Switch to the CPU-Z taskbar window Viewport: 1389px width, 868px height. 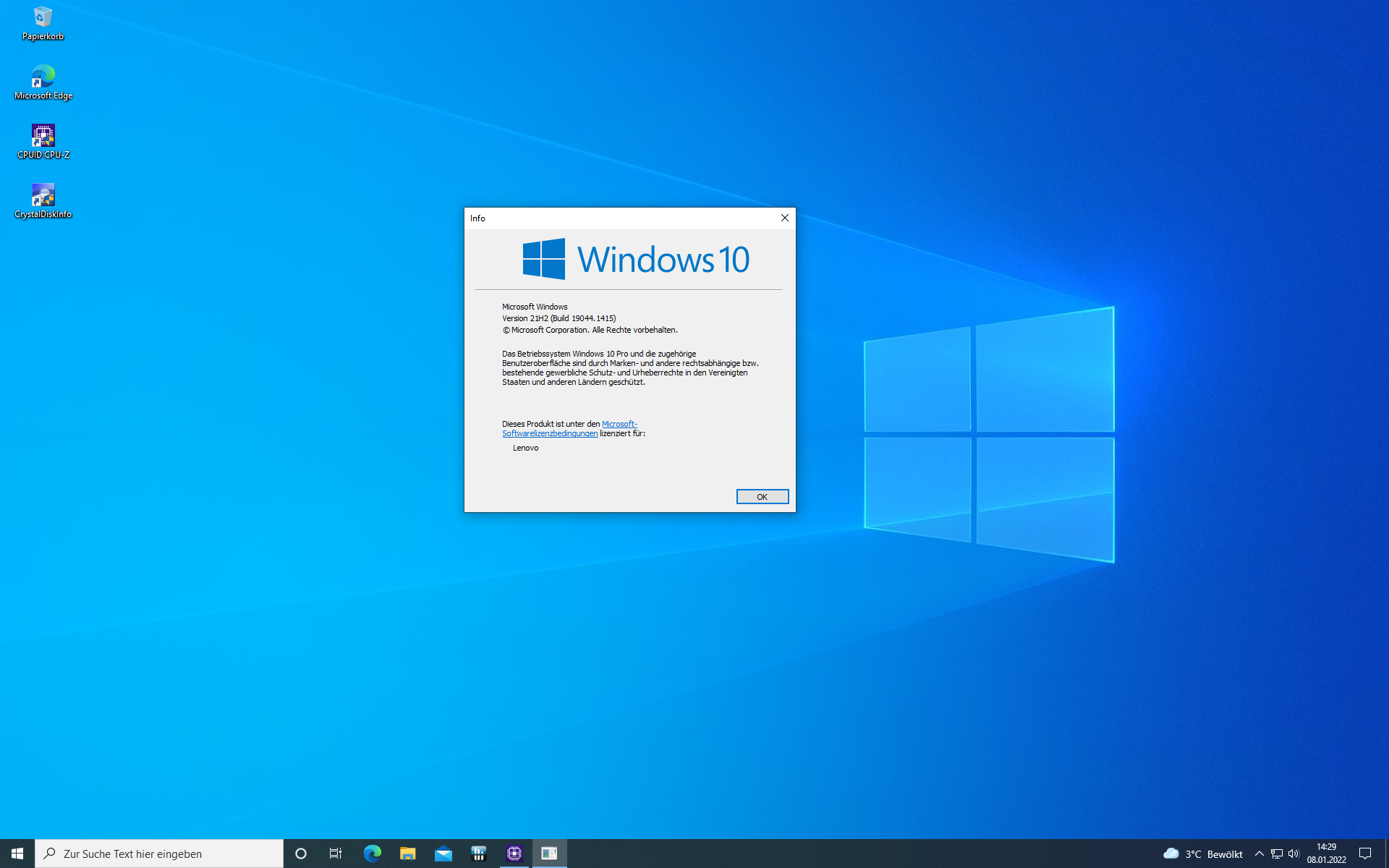point(514,854)
